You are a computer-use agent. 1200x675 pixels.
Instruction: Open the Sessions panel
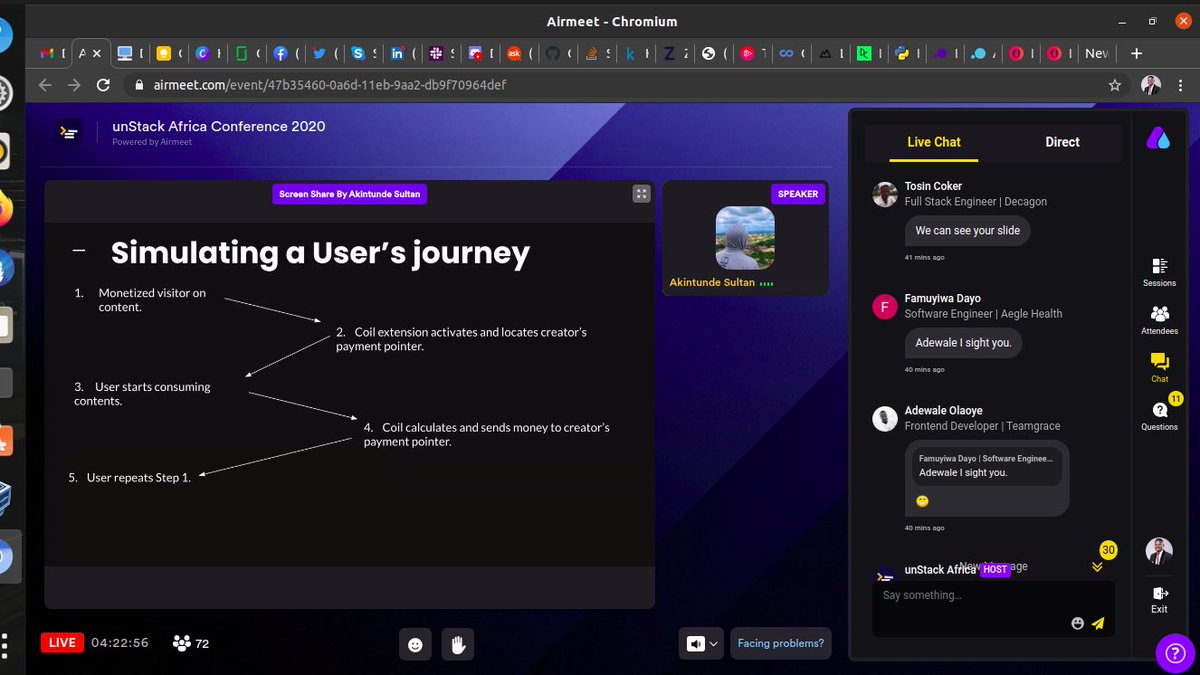pyautogui.click(x=1159, y=272)
